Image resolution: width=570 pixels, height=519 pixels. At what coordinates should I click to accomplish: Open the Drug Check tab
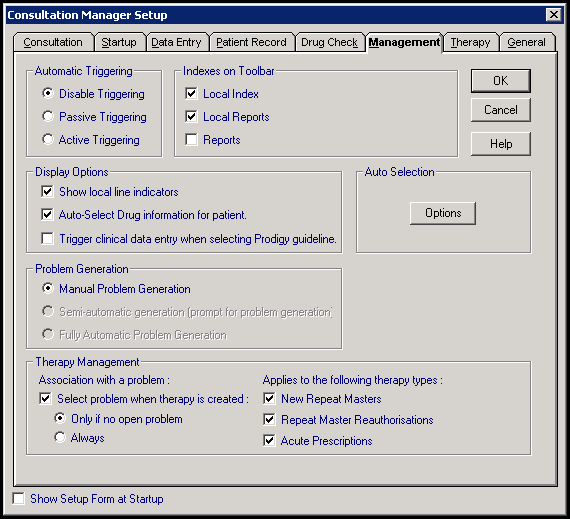point(329,43)
